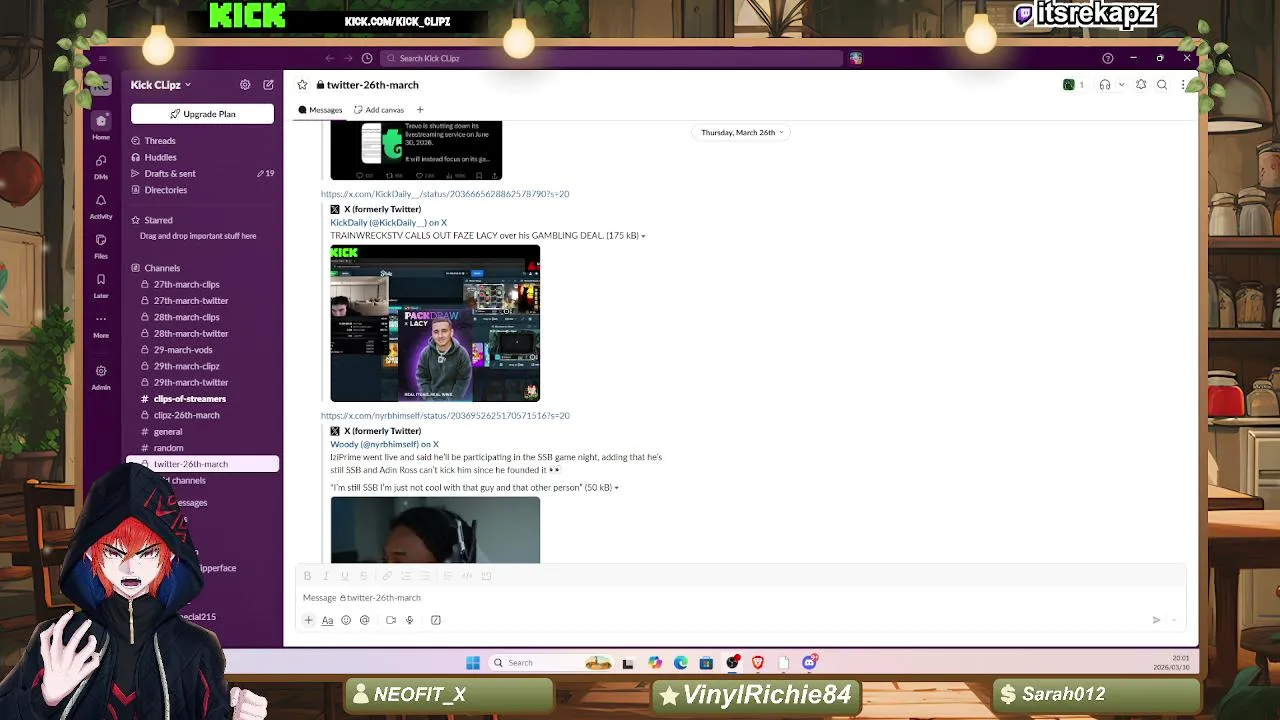Select the general channel
The image size is (1280, 720).
(x=168, y=432)
